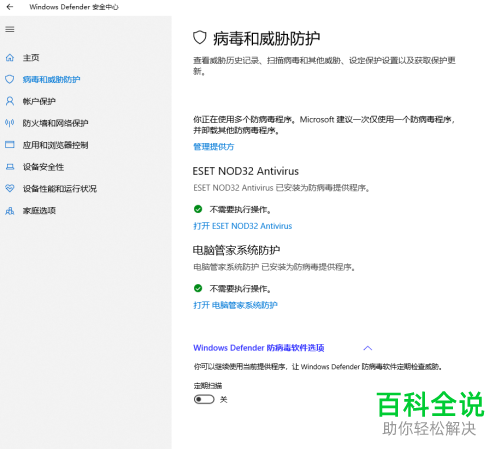Click the person icon for account protection
Viewport: 500px width, 449px height.
[x=10, y=101]
